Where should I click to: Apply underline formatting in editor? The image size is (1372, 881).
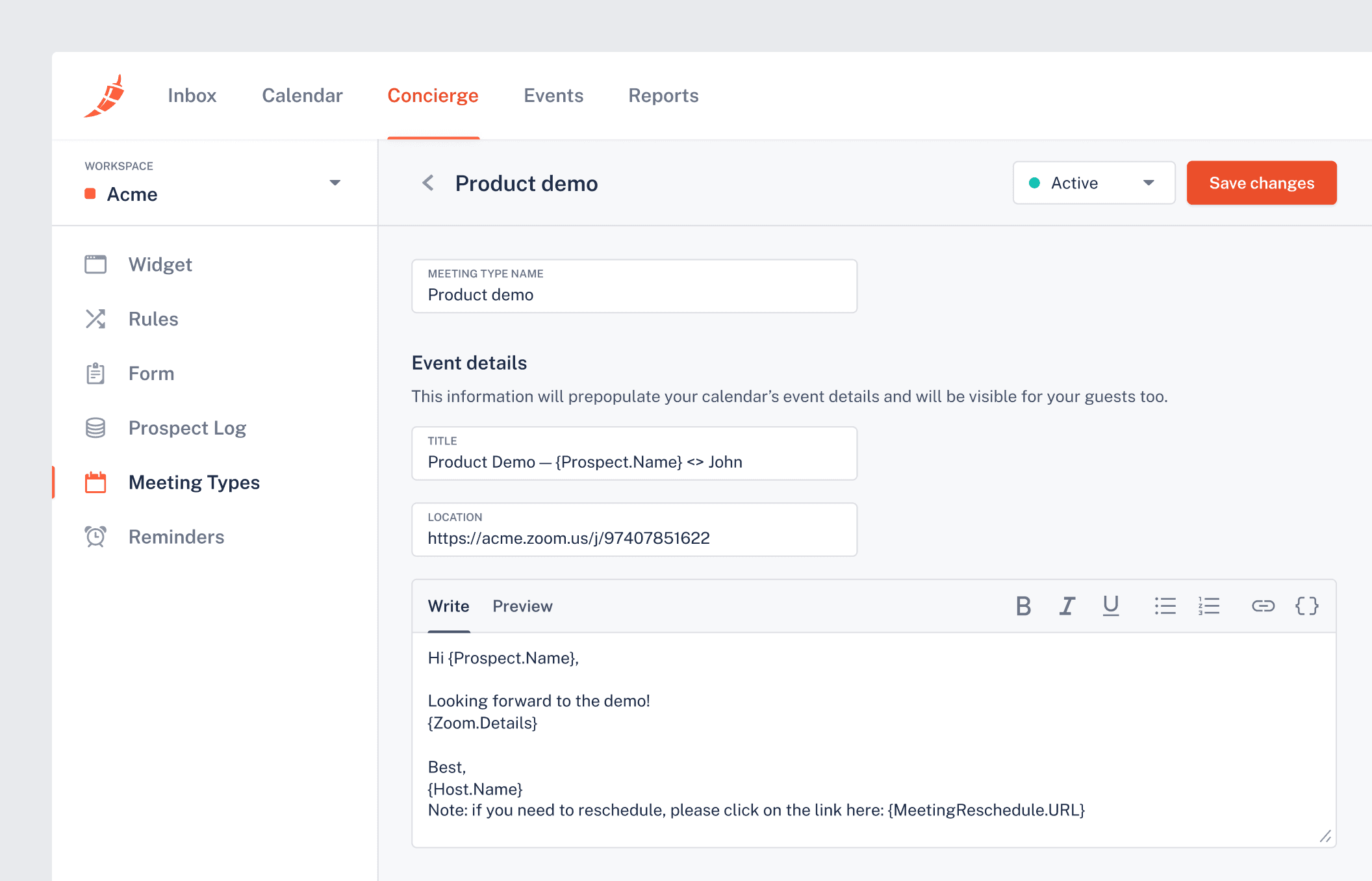(x=1111, y=606)
